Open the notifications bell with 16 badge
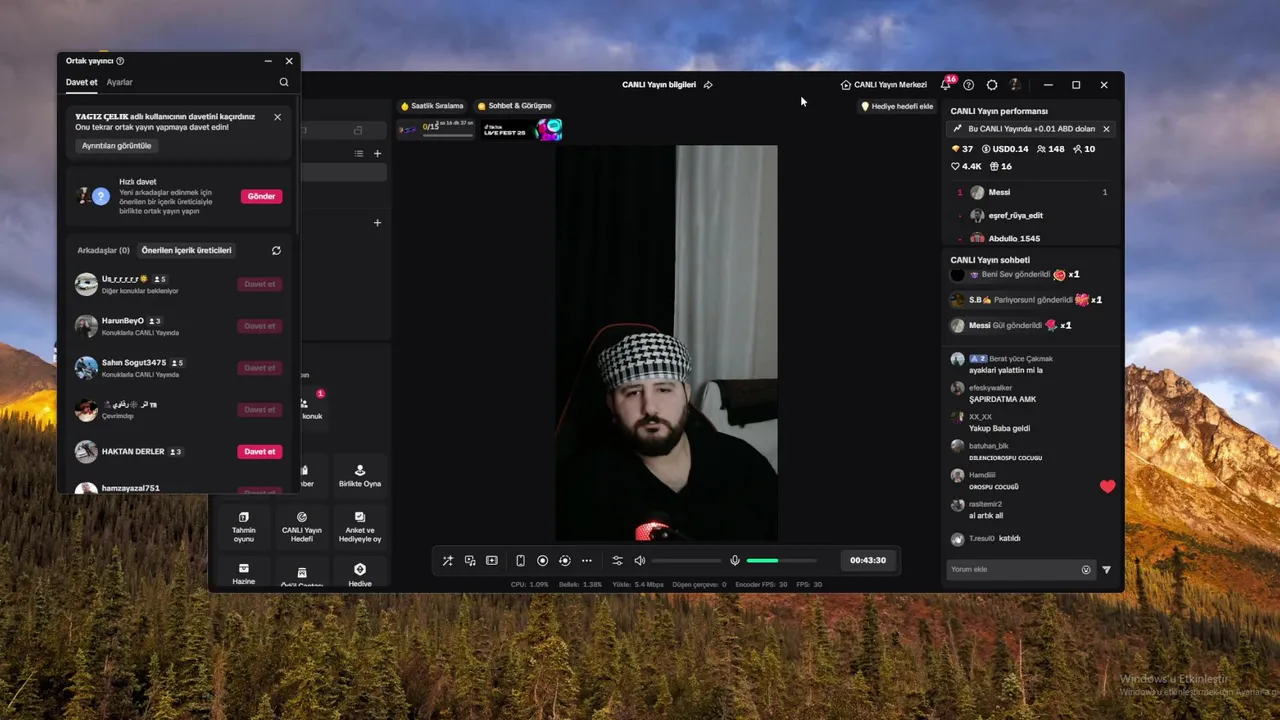This screenshot has height=720, width=1280. click(946, 85)
